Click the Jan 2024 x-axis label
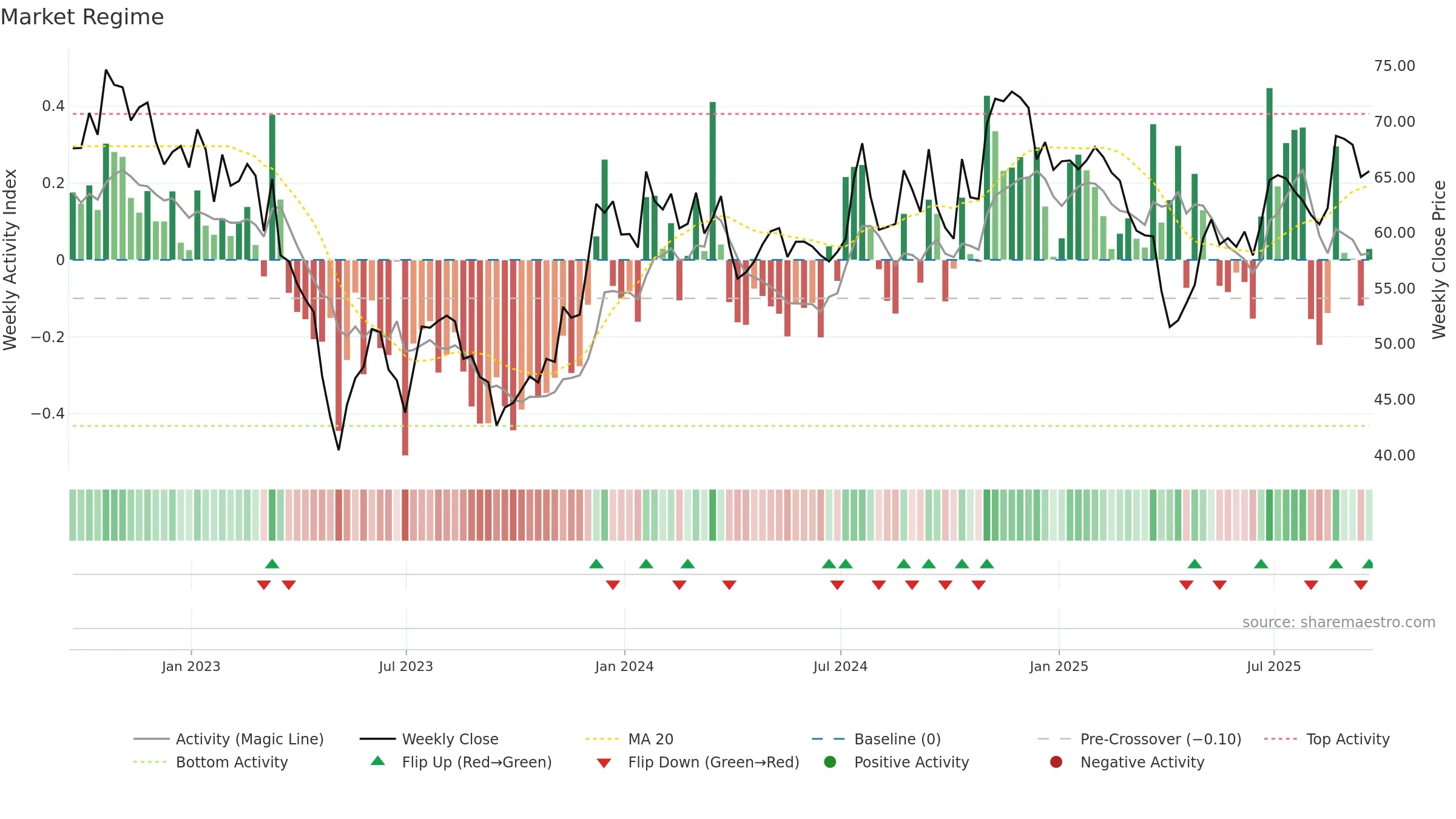This screenshot has width=1456, height=819. coord(624,666)
